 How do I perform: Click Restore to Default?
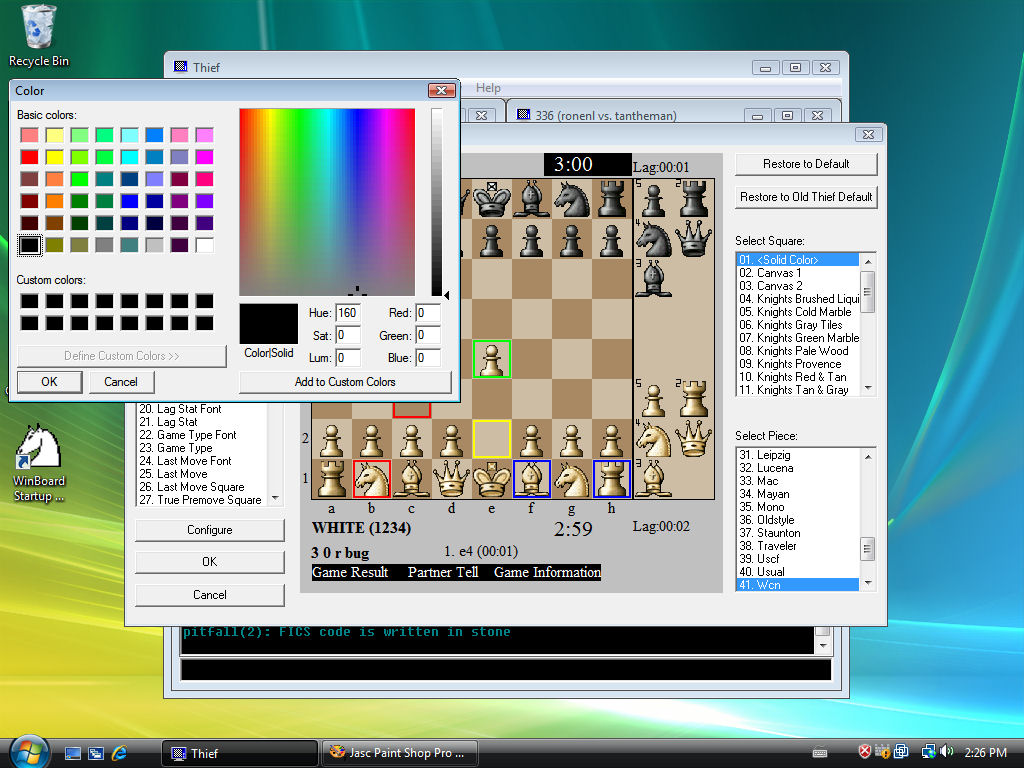point(806,164)
